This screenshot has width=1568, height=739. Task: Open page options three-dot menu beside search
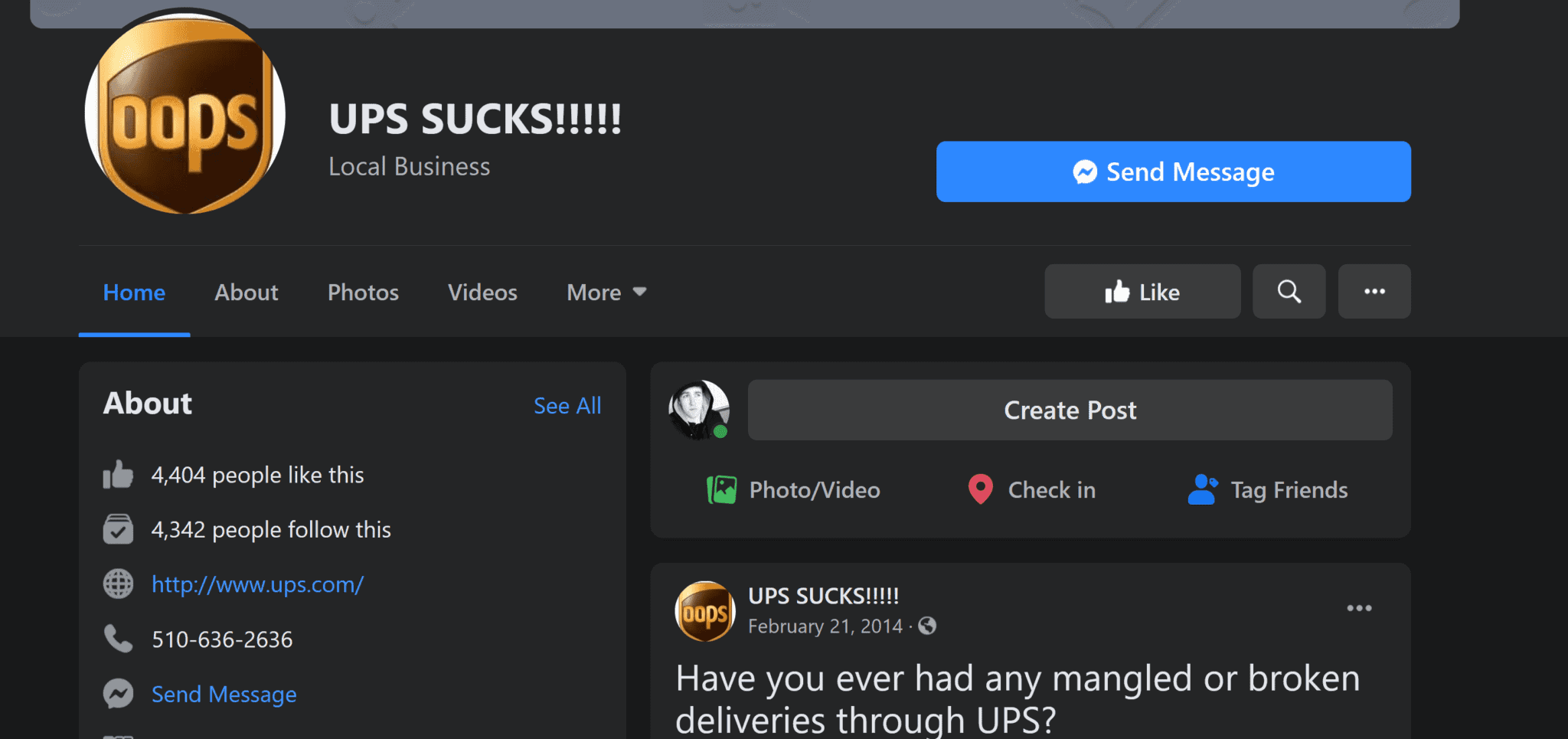1374,291
